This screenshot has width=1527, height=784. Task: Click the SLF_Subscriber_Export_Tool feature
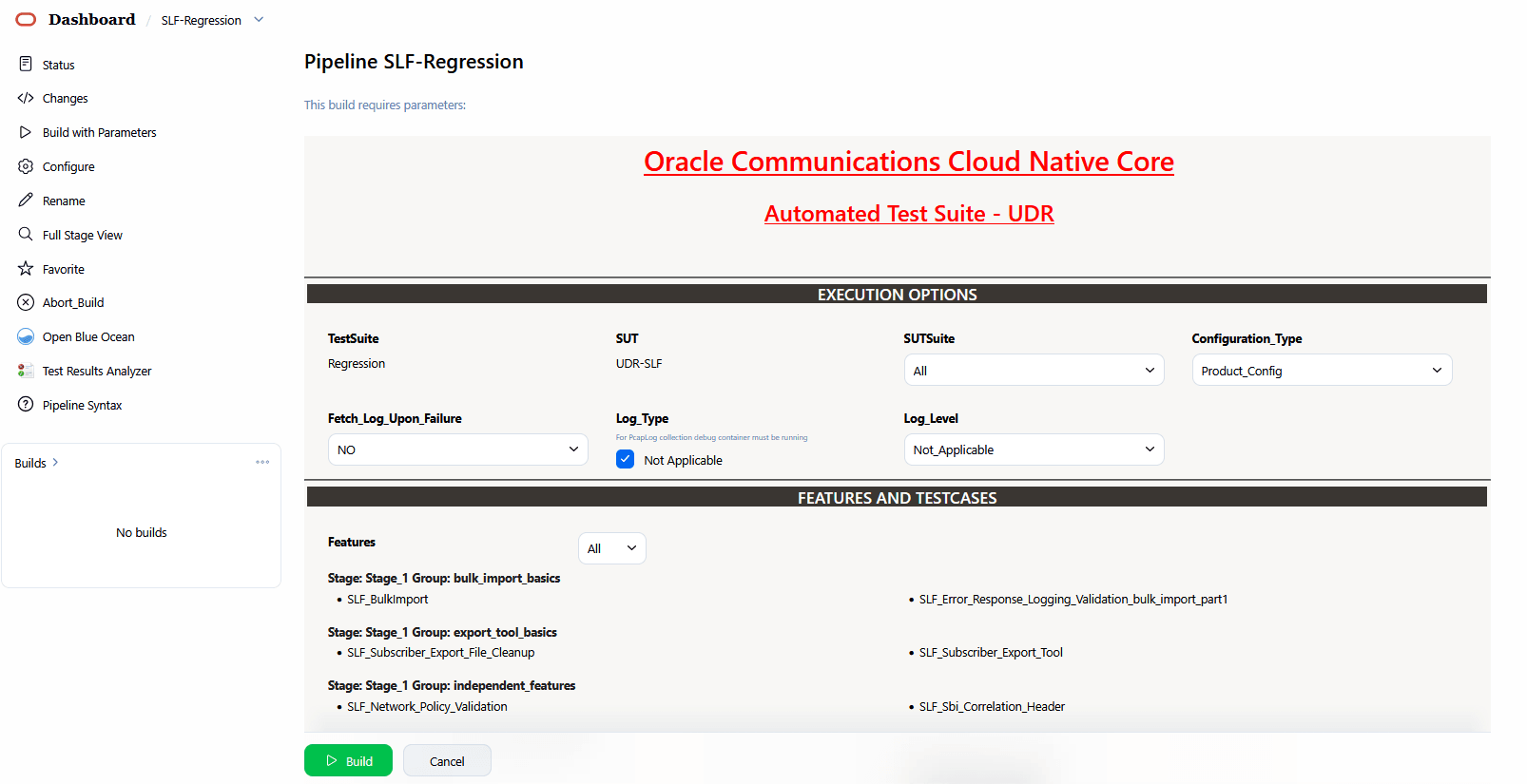pos(991,653)
